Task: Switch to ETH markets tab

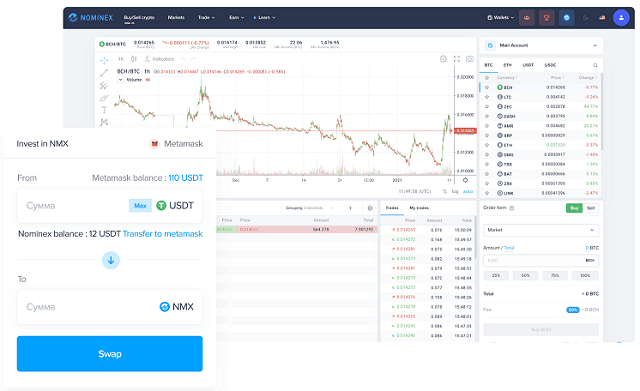Action: (x=507, y=65)
